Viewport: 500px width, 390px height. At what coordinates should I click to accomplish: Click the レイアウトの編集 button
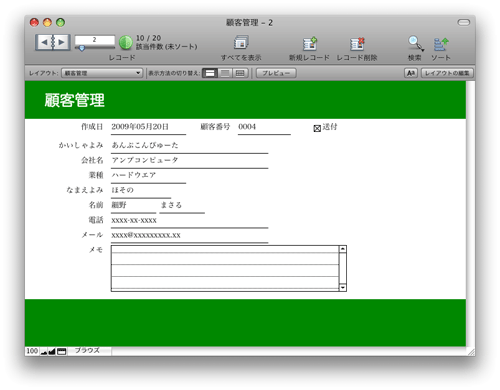447,73
